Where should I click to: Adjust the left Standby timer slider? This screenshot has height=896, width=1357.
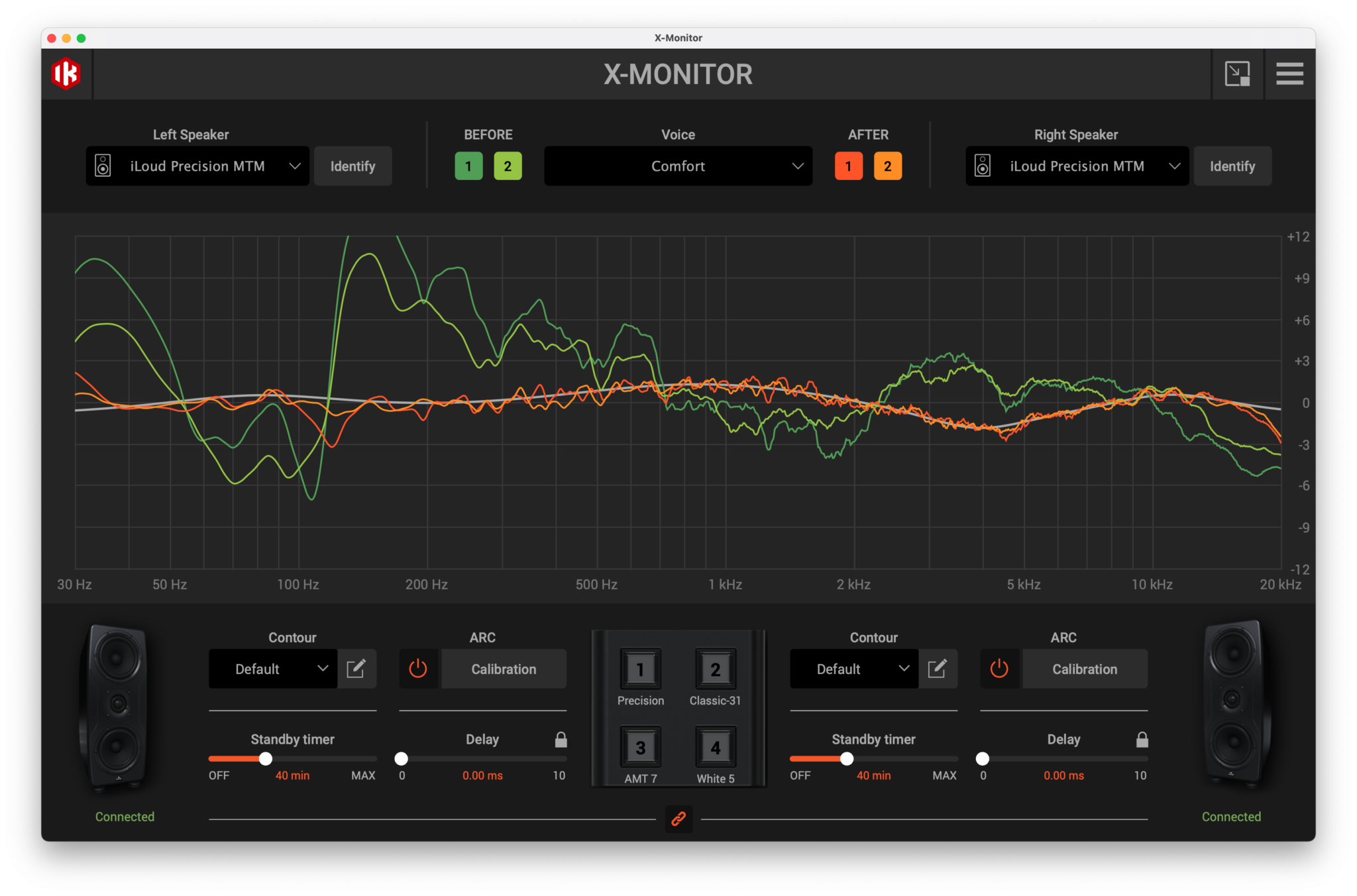(x=266, y=759)
